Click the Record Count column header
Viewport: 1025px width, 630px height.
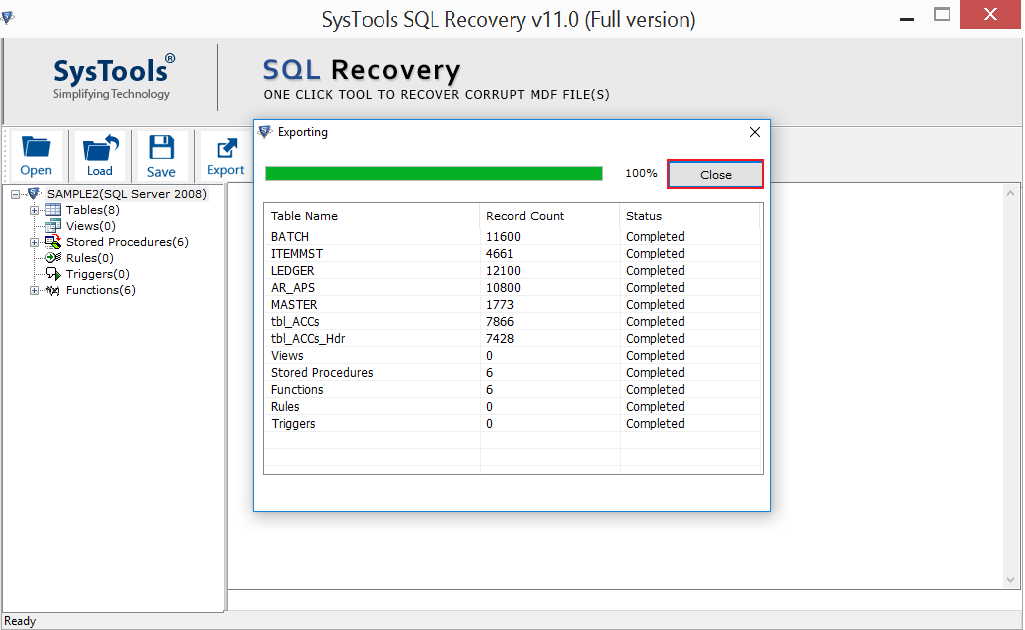click(550, 216)
